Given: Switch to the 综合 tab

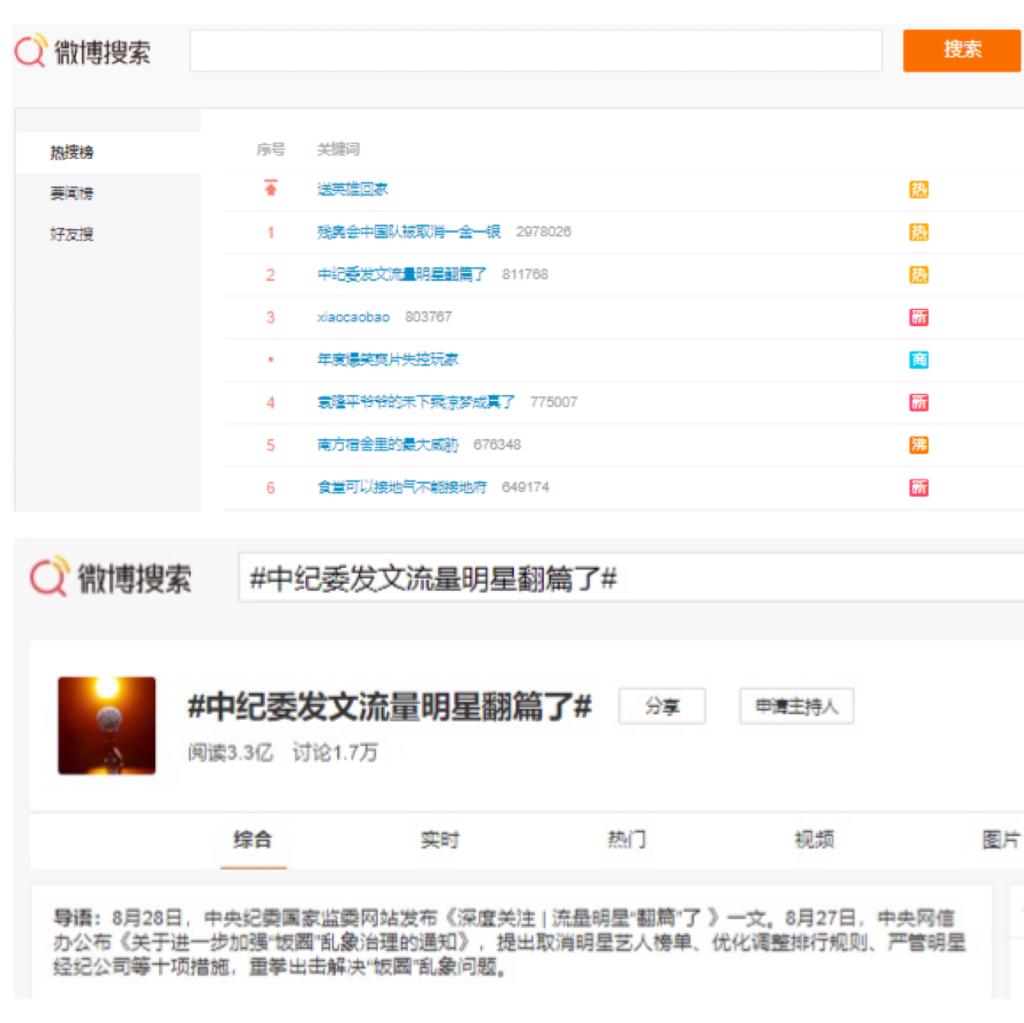Looking at the screenshot, I should (x=253, y=839).
